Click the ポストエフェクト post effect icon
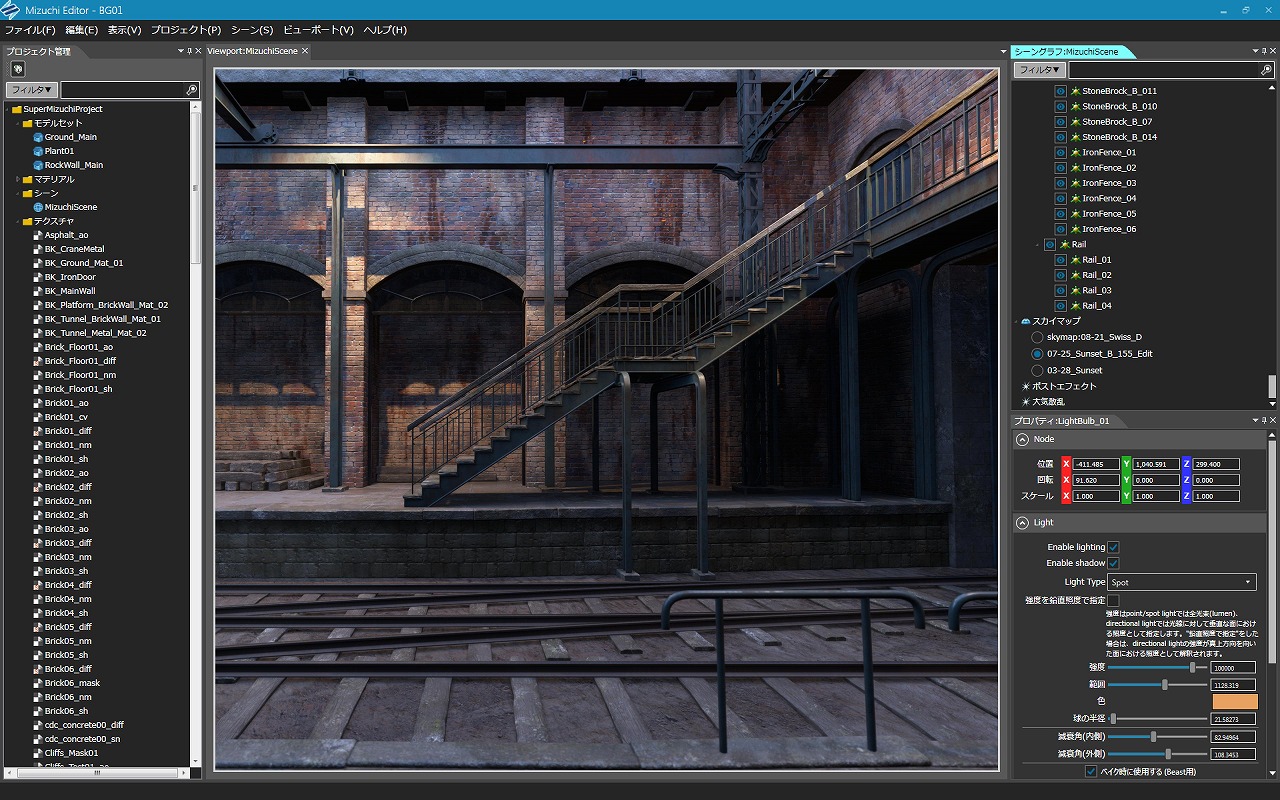Image resolution: width=1280 pixels, height=800 pixels. [1025, 386]
